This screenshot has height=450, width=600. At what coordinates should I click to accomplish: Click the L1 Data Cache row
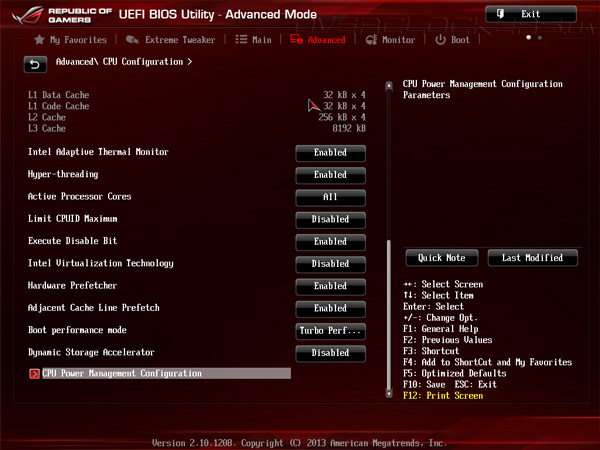click(197, 95)
